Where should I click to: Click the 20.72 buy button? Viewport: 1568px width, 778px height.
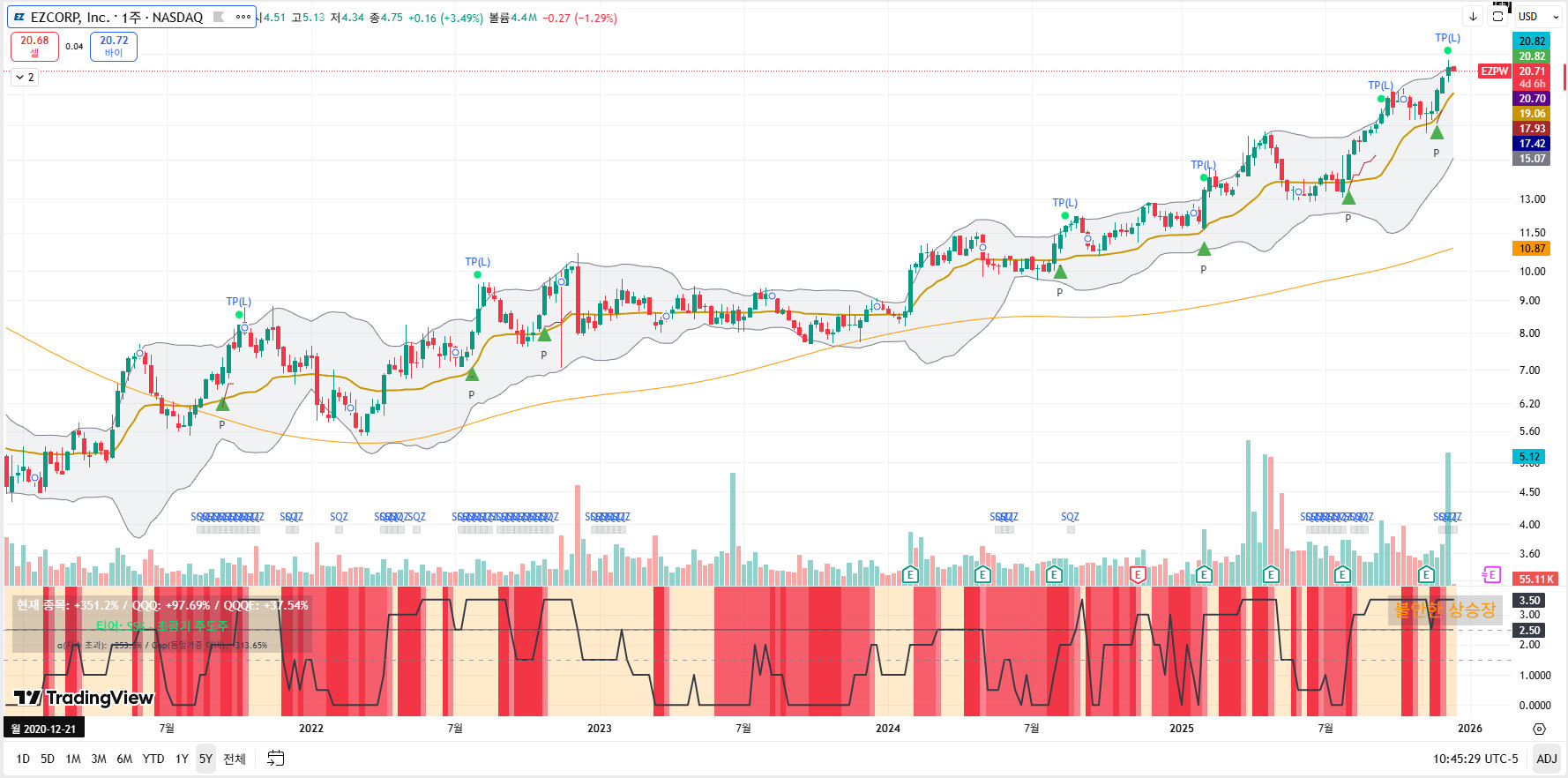114,46
